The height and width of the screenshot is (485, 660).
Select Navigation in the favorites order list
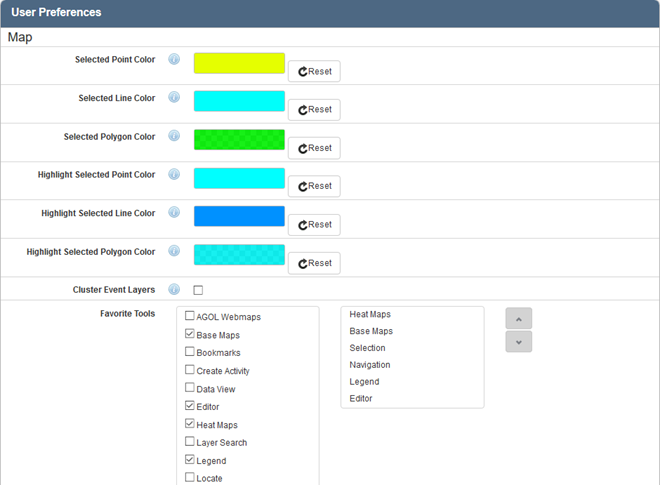[x=370, y=365]
